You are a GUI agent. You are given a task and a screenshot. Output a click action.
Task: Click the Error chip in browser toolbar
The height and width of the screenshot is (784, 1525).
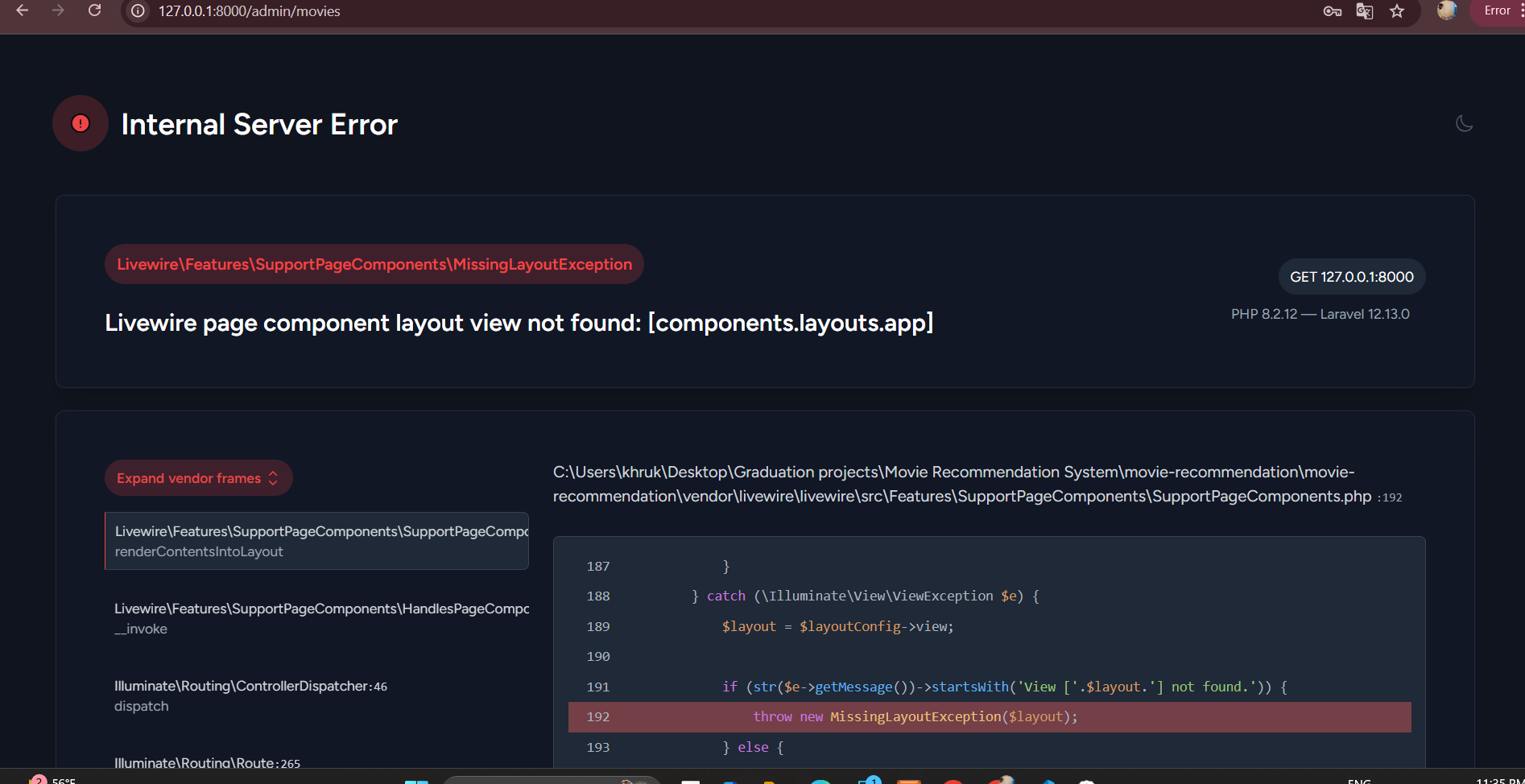(1498, 11)
